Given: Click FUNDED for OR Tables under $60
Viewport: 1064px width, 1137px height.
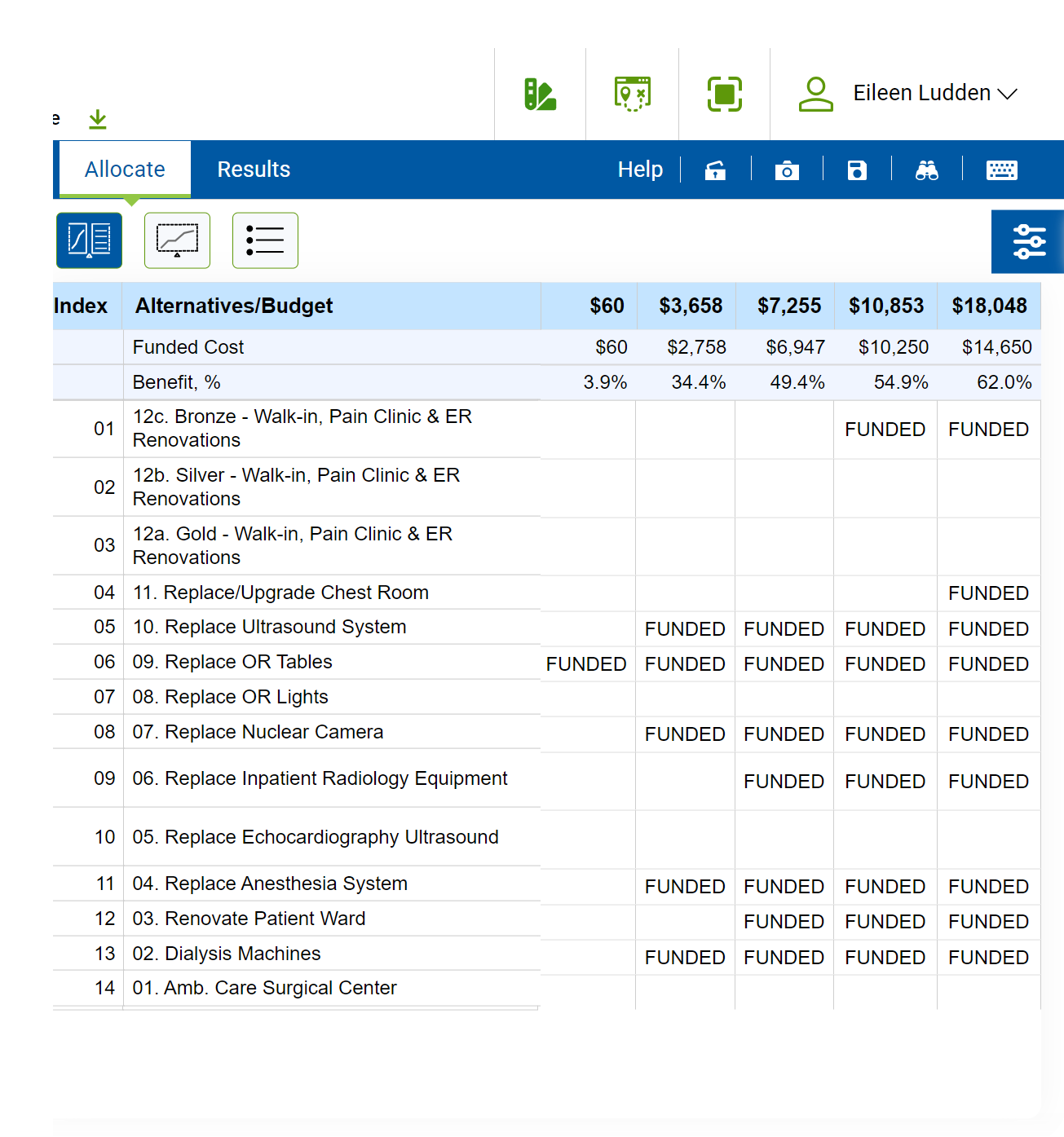Looking at the screenshot, I should click(x=586, y=664).
